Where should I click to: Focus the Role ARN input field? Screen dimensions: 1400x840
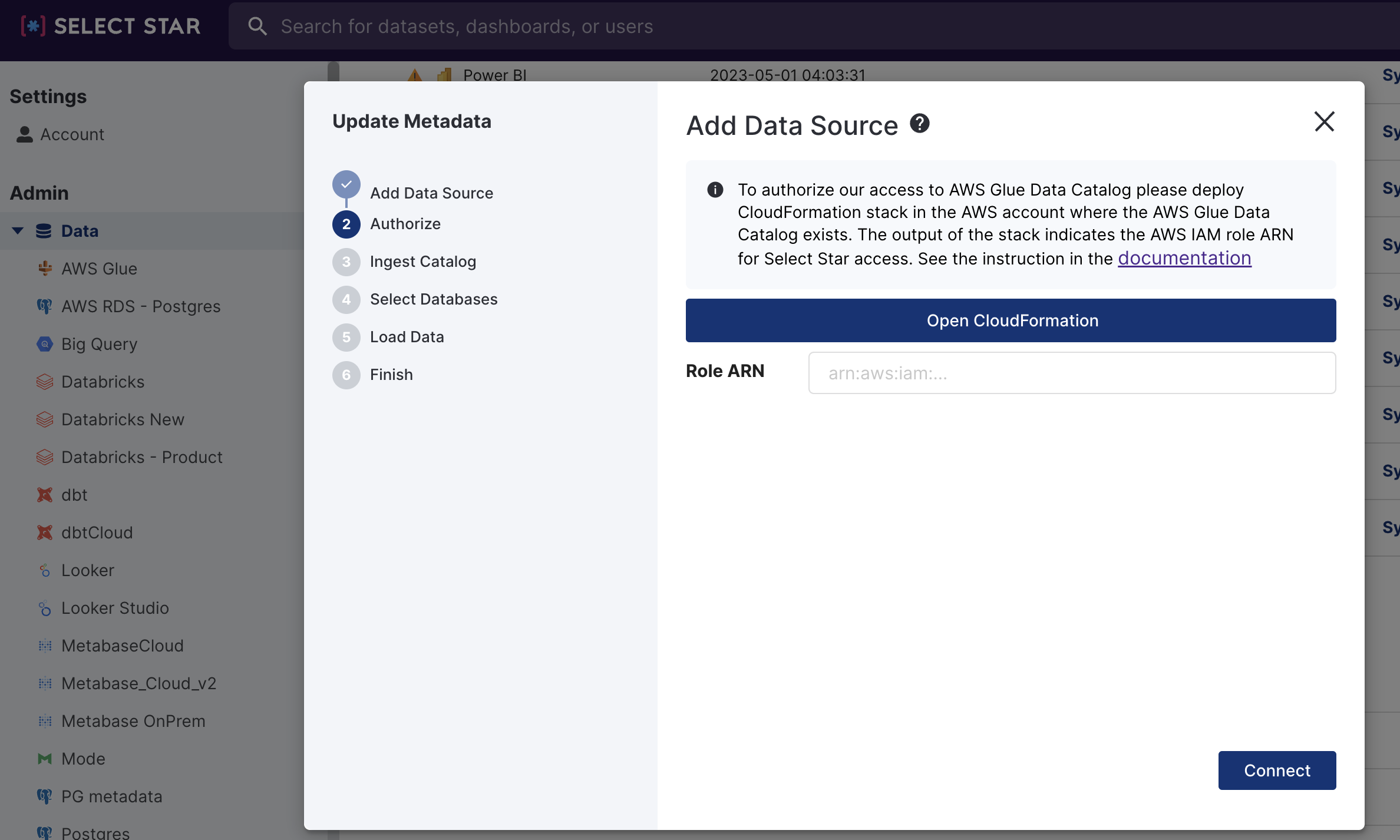[1072, 373]
